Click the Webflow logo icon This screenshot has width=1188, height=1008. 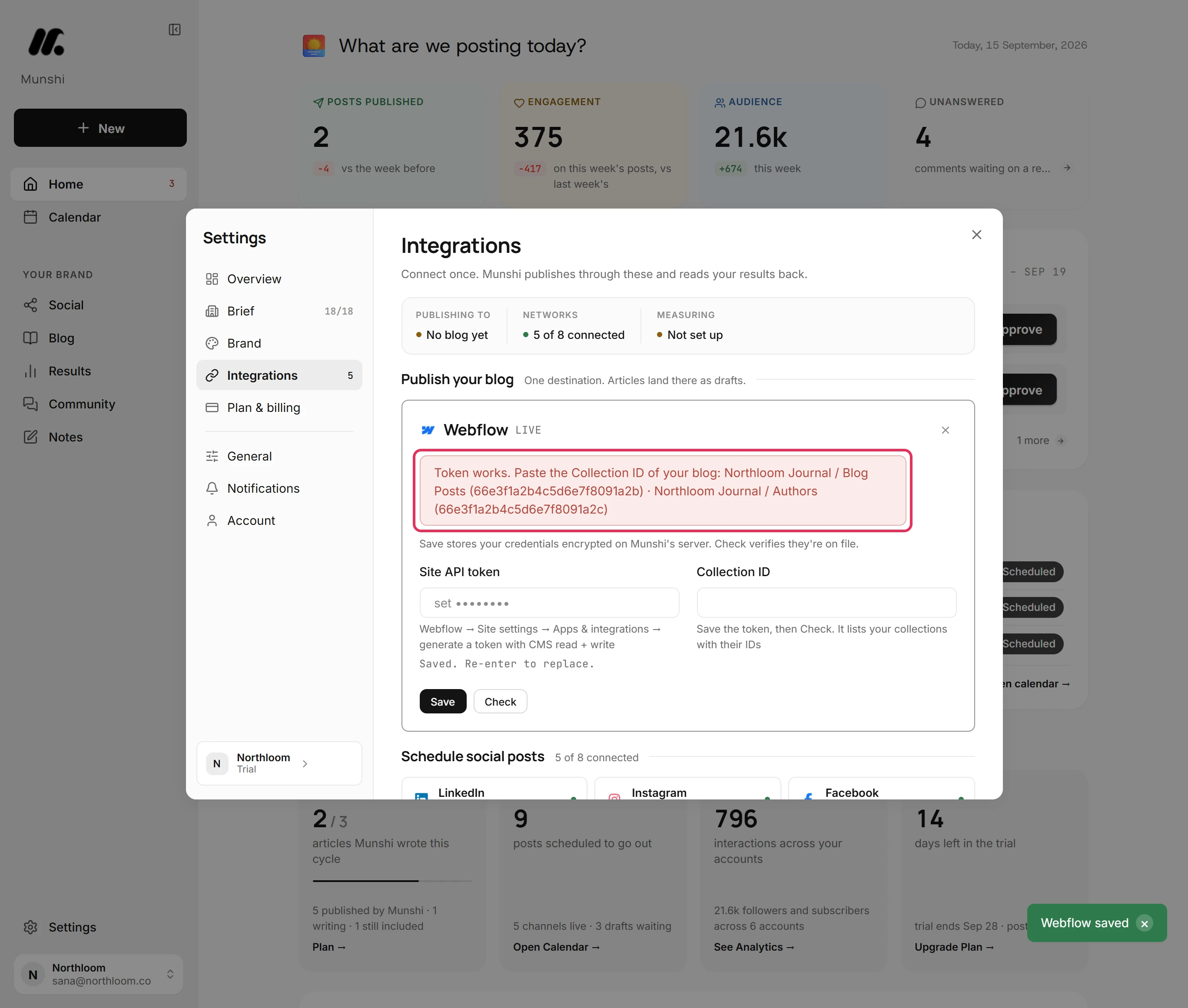(x=428, y=430)
